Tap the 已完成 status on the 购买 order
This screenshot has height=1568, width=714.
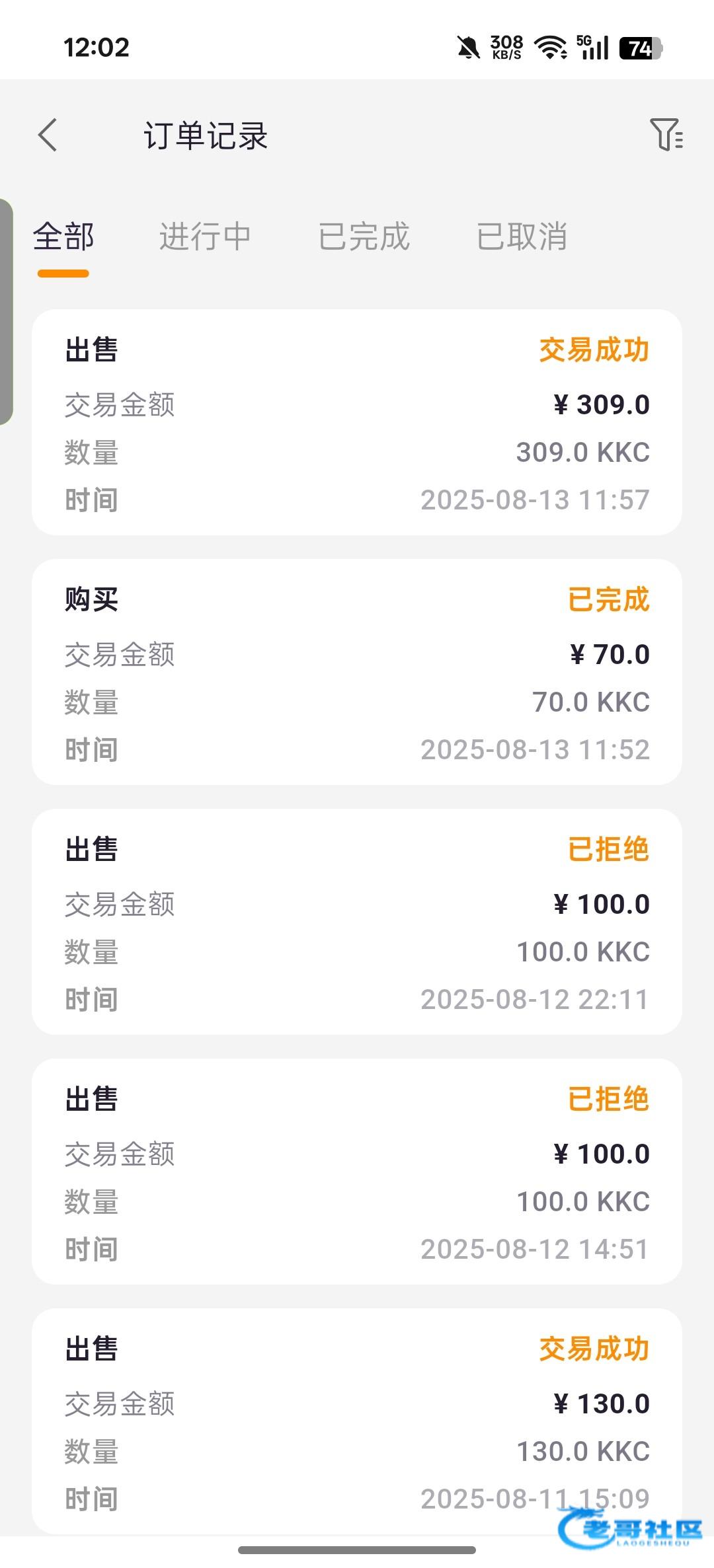608,600
